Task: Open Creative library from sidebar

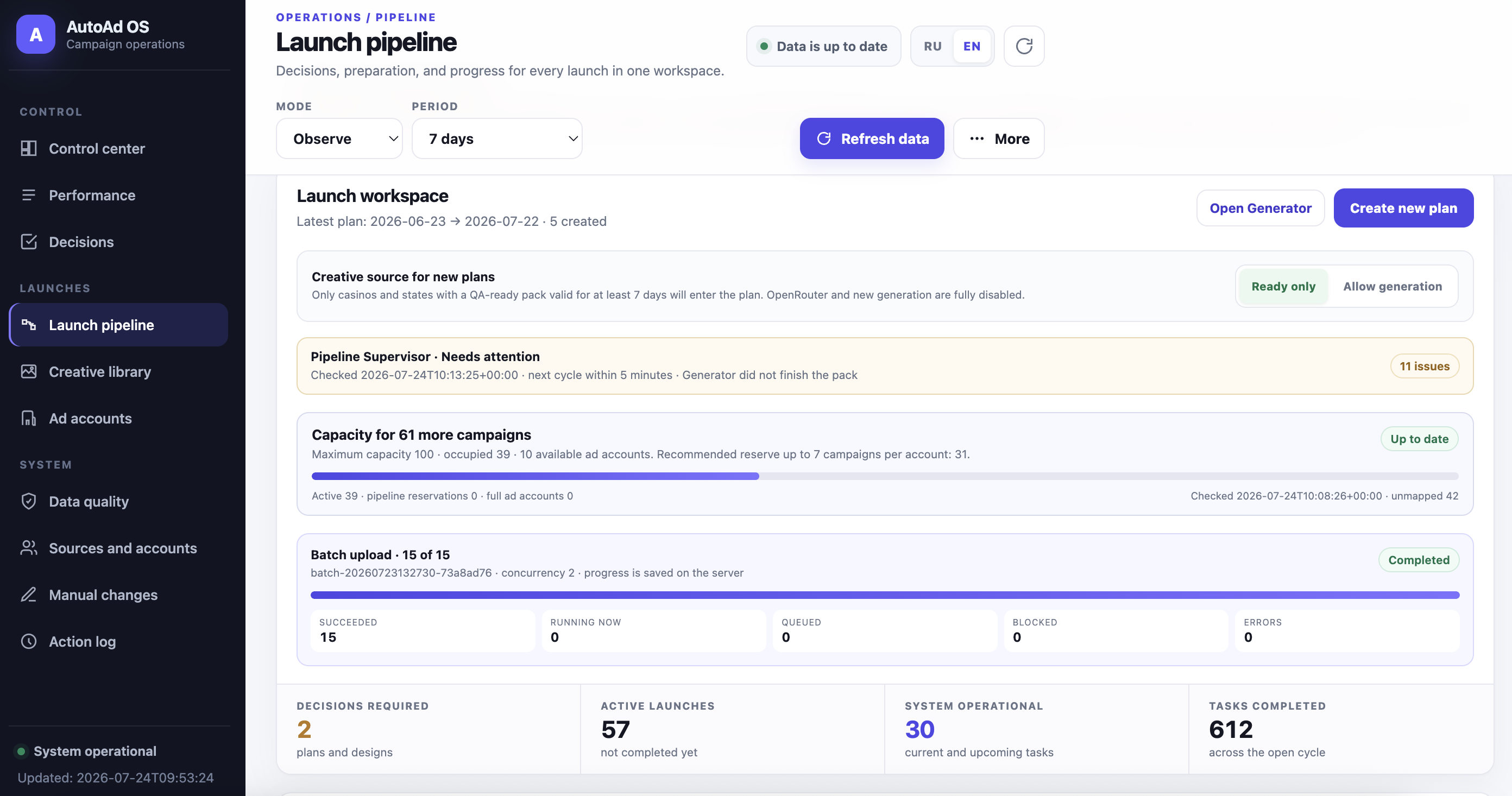Action: (118, 371)
